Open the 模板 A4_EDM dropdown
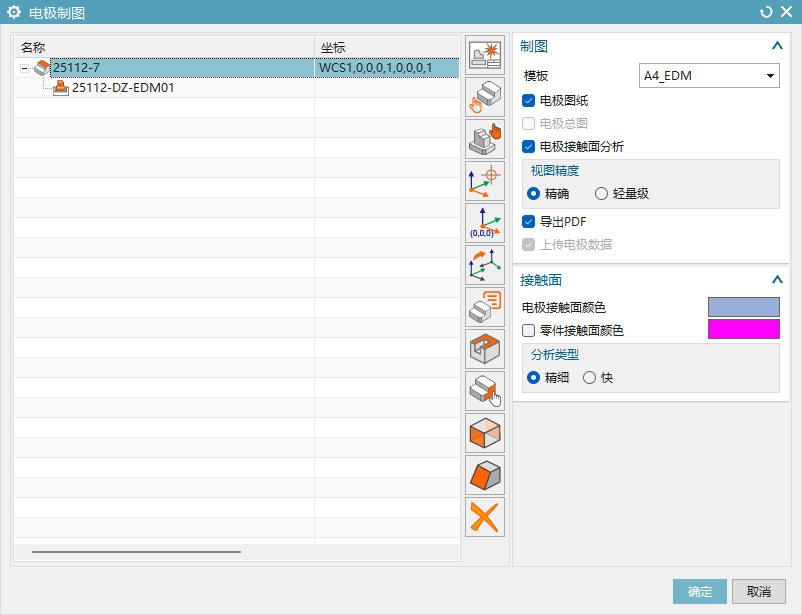802x615 pixels. click(x=709, y=76)
